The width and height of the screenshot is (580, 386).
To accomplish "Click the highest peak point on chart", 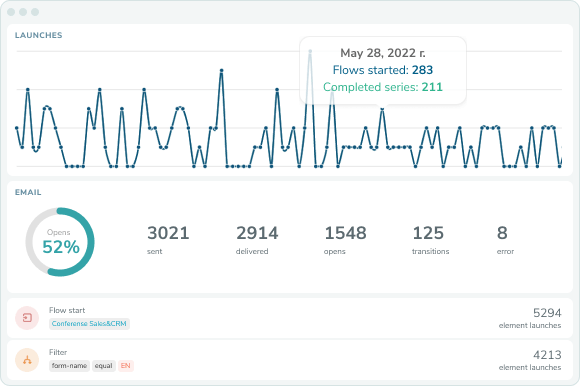I will tap(310, 51).
